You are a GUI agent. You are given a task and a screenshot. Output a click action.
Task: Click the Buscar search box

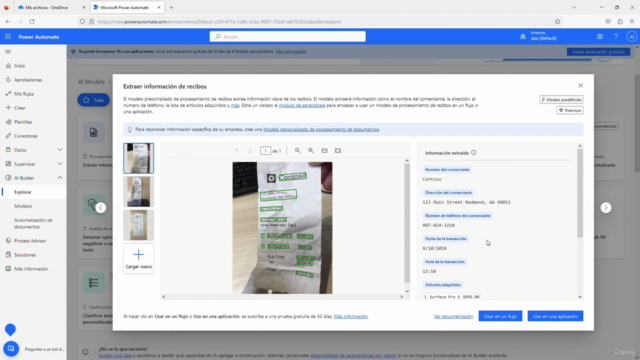point(288,37)
